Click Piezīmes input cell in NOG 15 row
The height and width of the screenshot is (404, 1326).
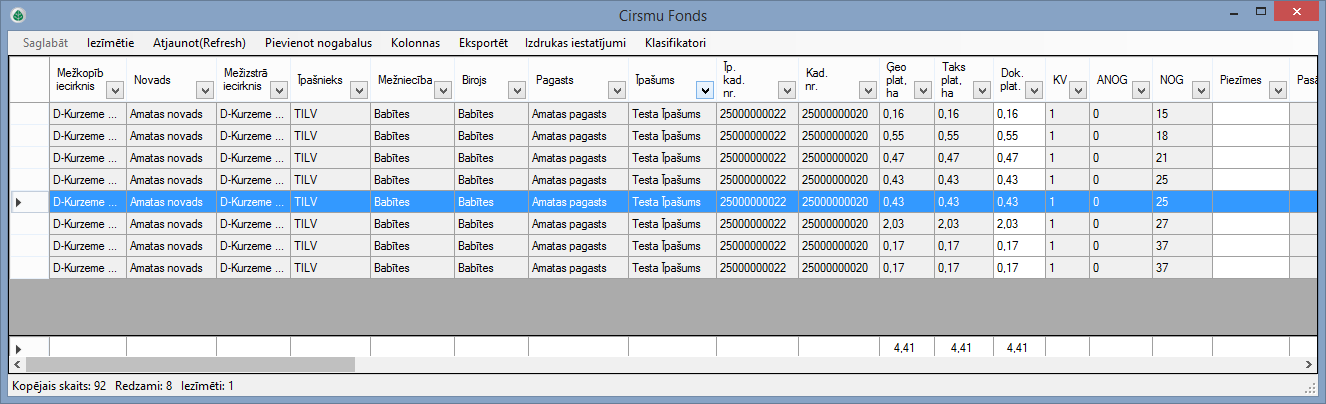[1250, 114]
